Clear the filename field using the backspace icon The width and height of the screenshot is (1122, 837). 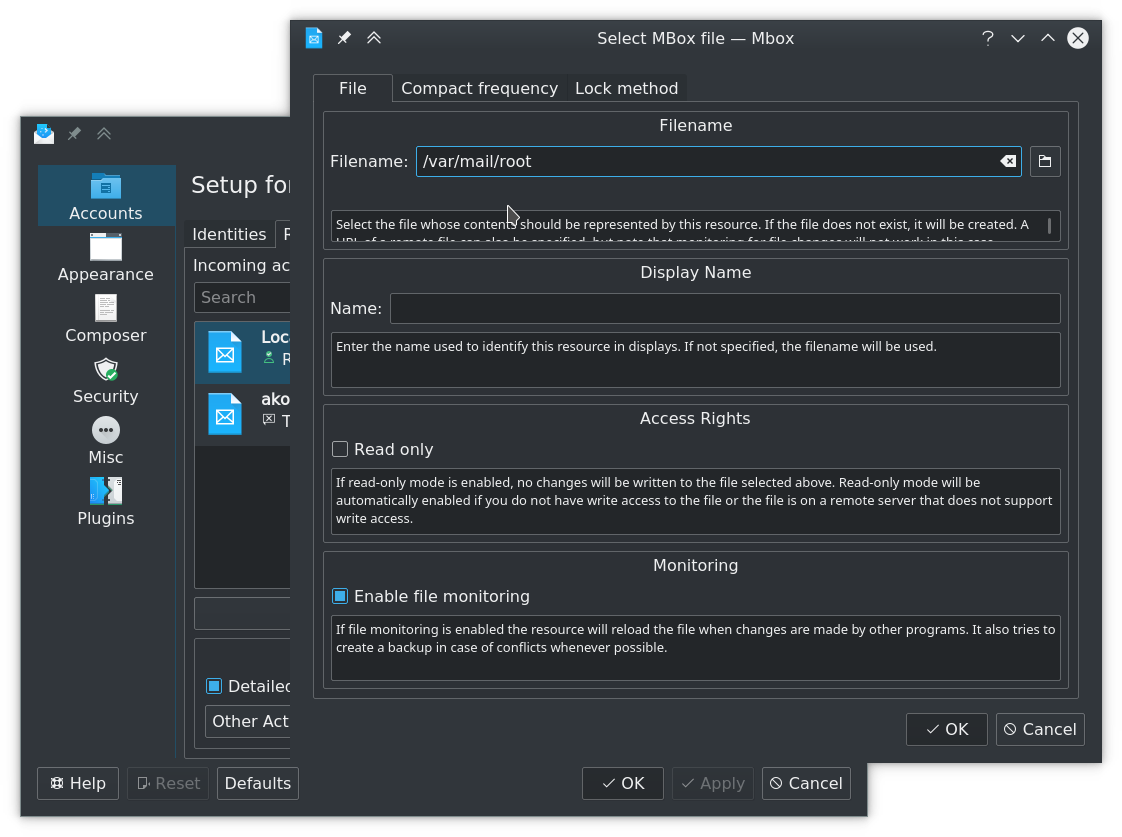click(1008, 161)
